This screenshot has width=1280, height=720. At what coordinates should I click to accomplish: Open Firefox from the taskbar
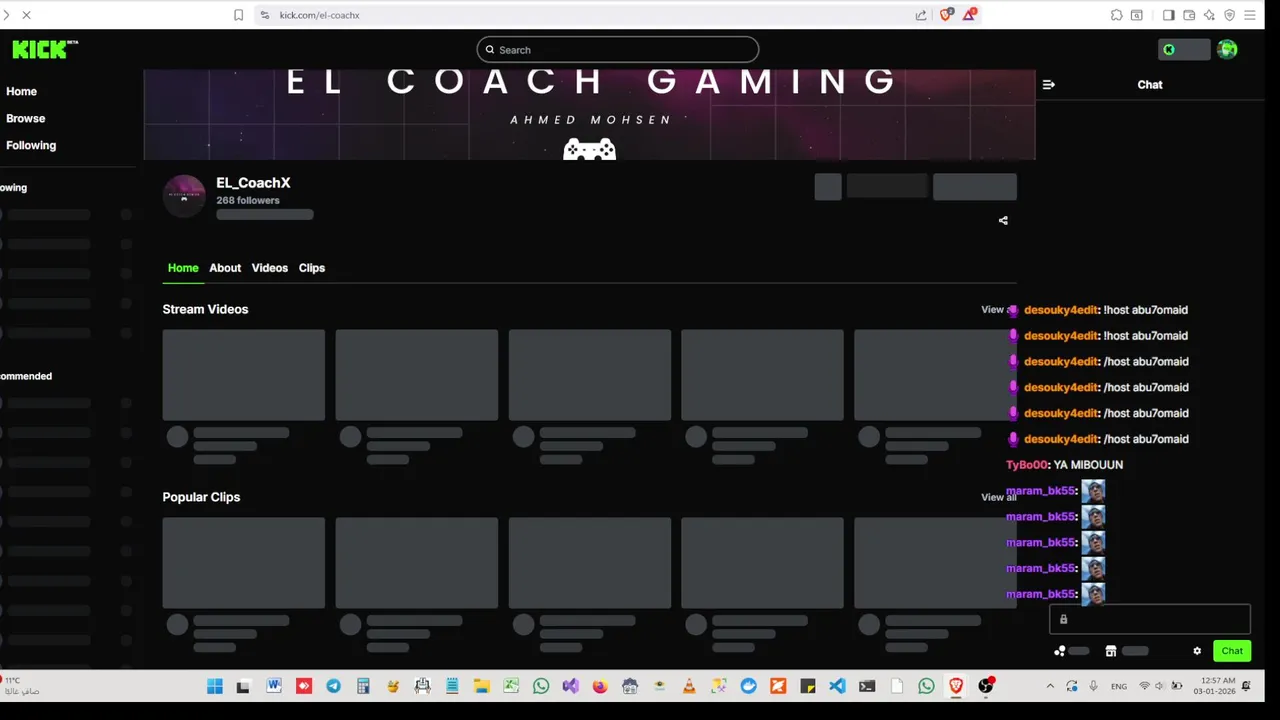click(600, 686)
